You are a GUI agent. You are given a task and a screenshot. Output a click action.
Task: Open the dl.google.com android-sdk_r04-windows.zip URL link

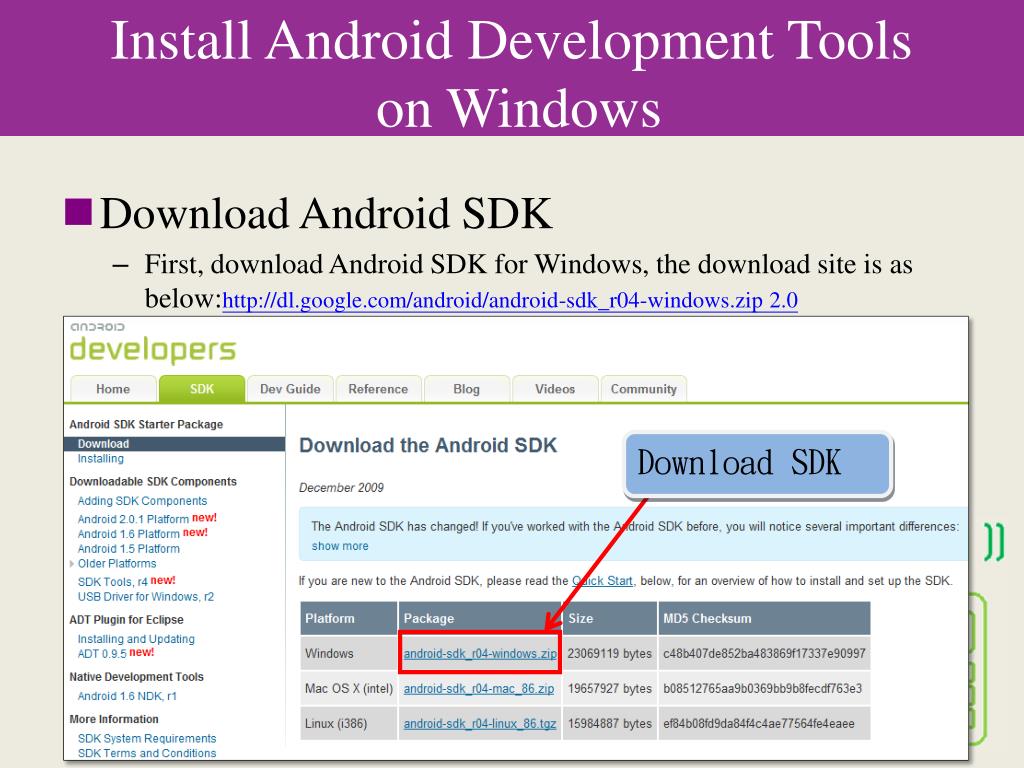510,300
